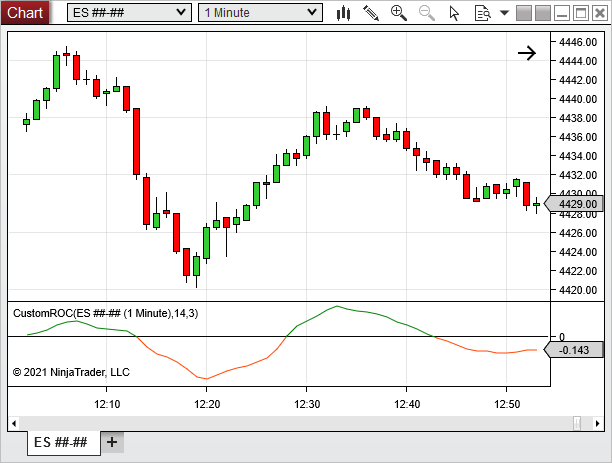Open the chart style bars icon

point(344,13)
